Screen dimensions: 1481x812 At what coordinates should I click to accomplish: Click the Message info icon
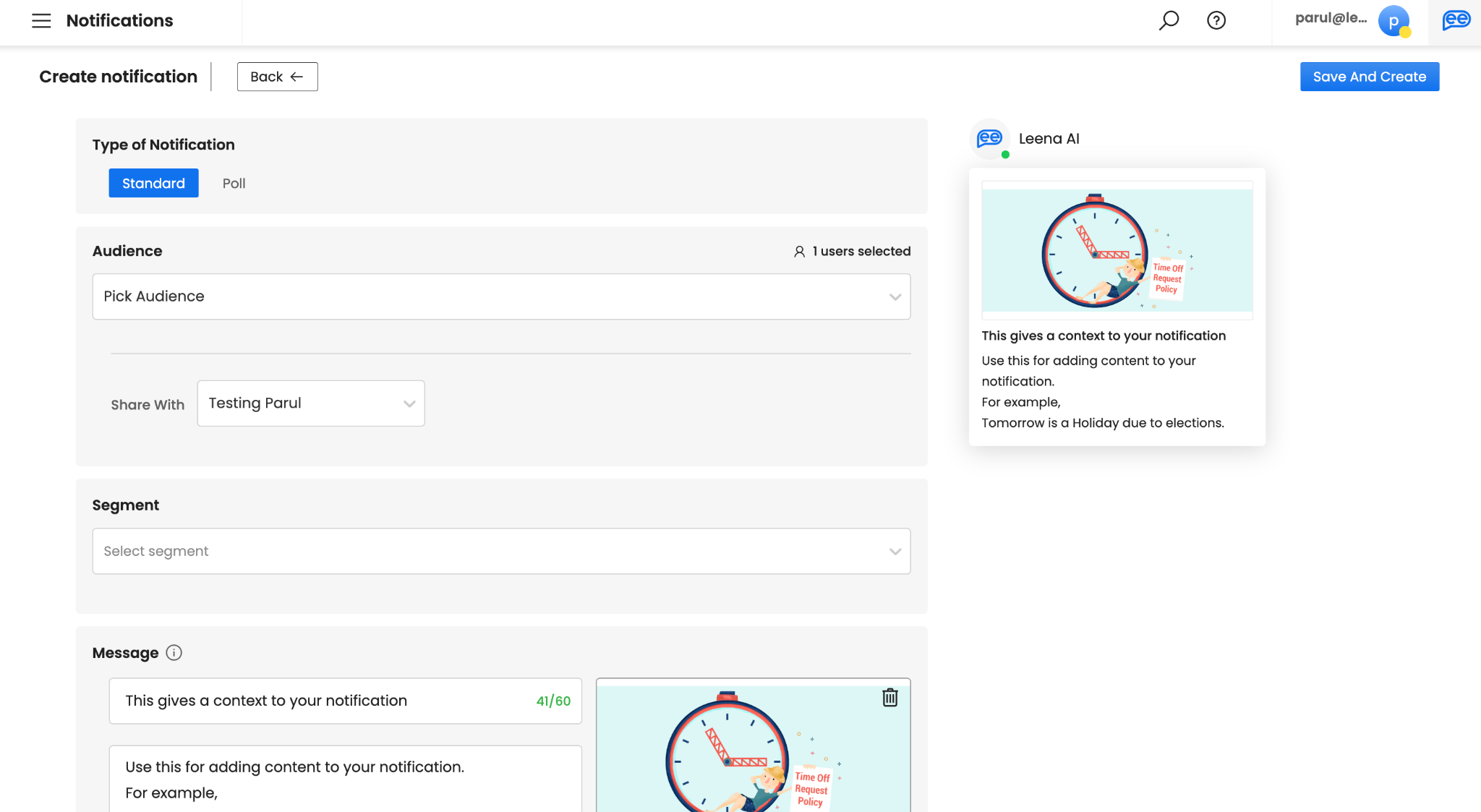[x=174, y=653]
